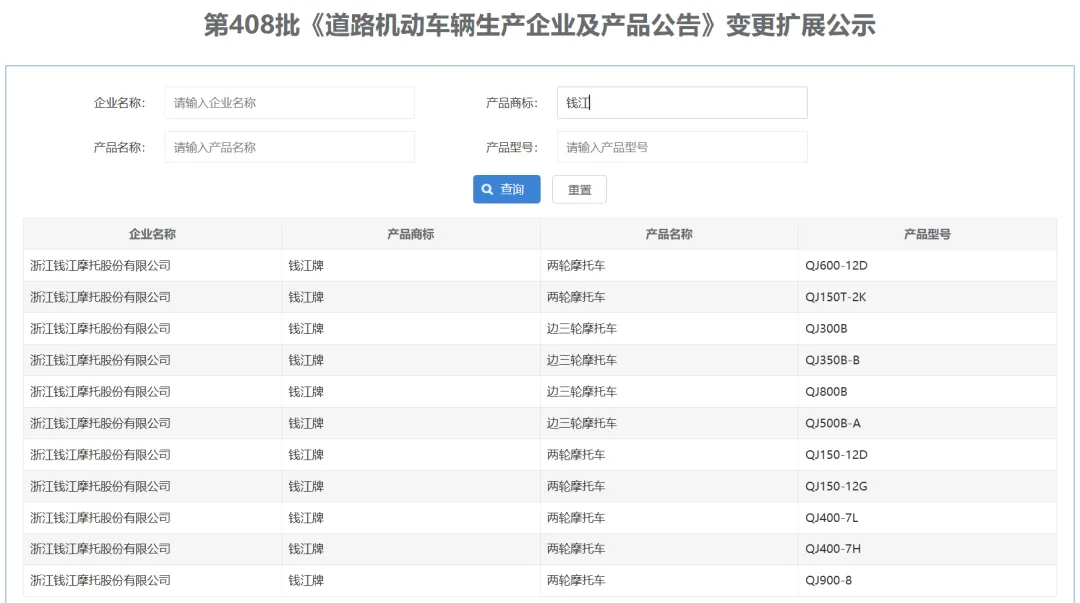Click 两轮摩托车 in the QJ150-12D row

tap(576, 455)
